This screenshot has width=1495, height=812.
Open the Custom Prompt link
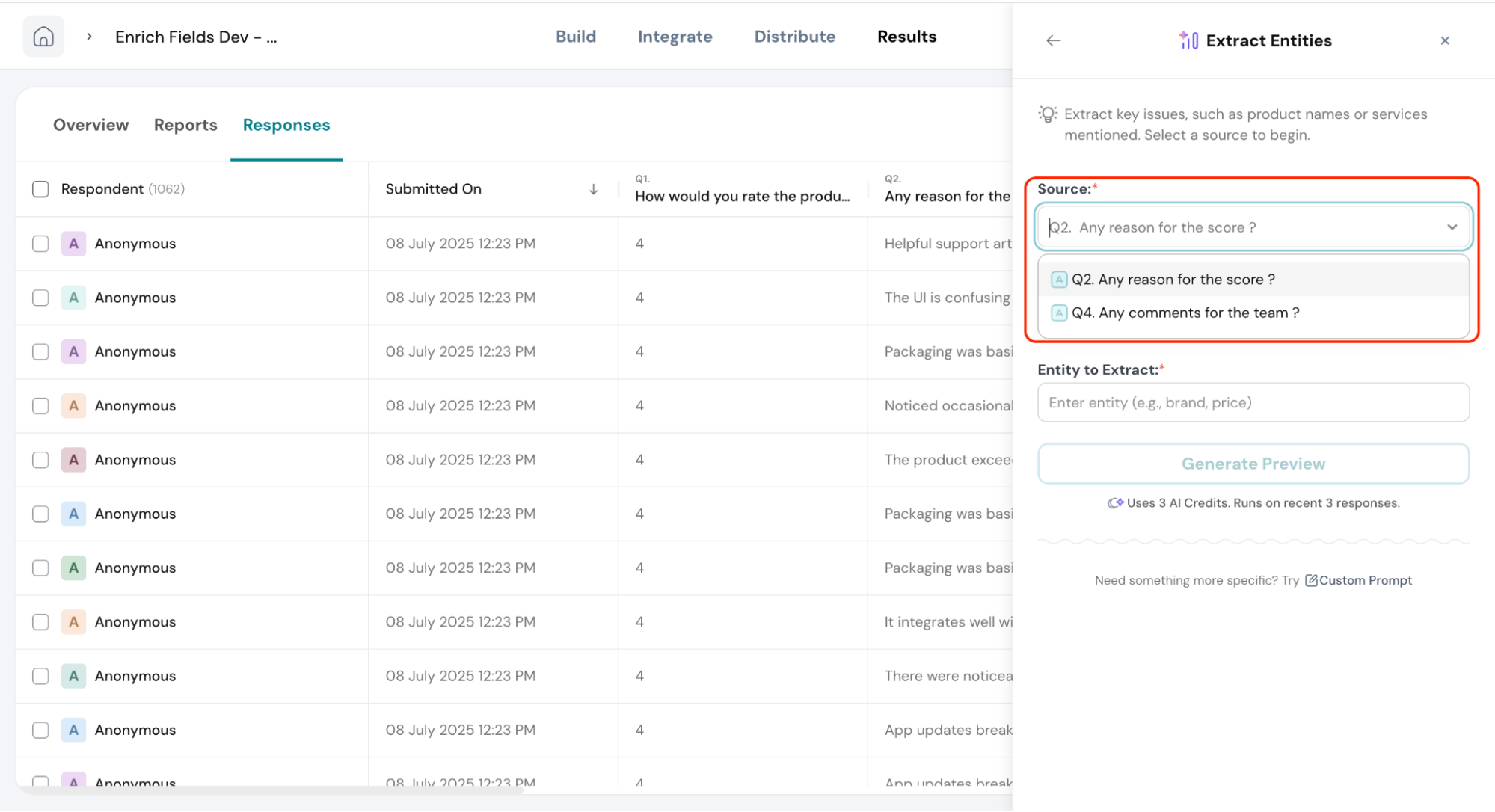1365,580
